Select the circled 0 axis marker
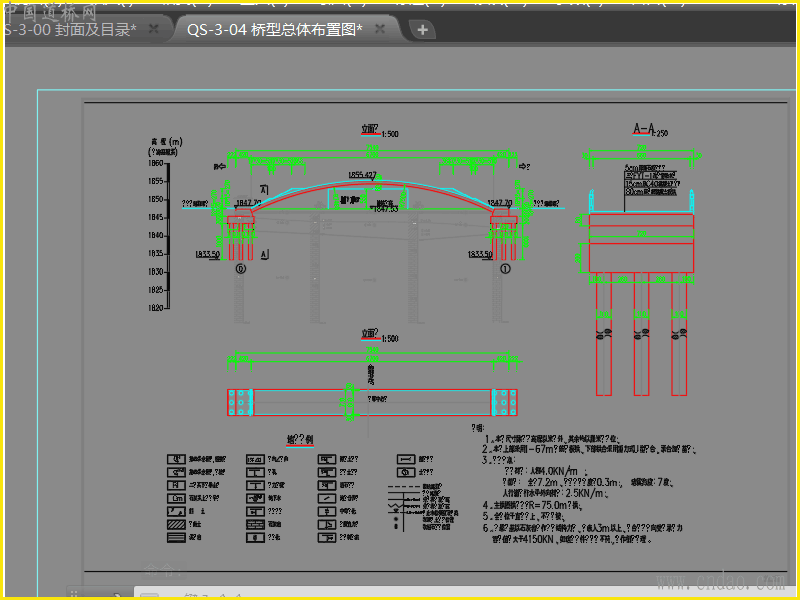 [x=241, y=269]
